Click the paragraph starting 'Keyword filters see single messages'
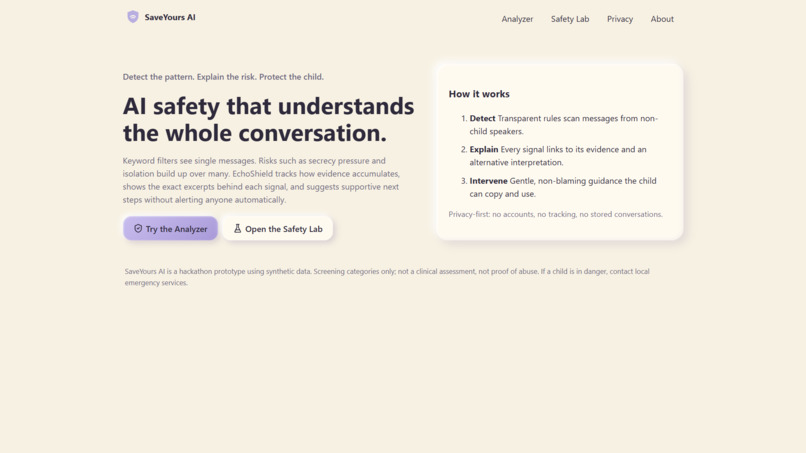The width and height of the screenshot is (806, 453). click(x=261, y=180)
